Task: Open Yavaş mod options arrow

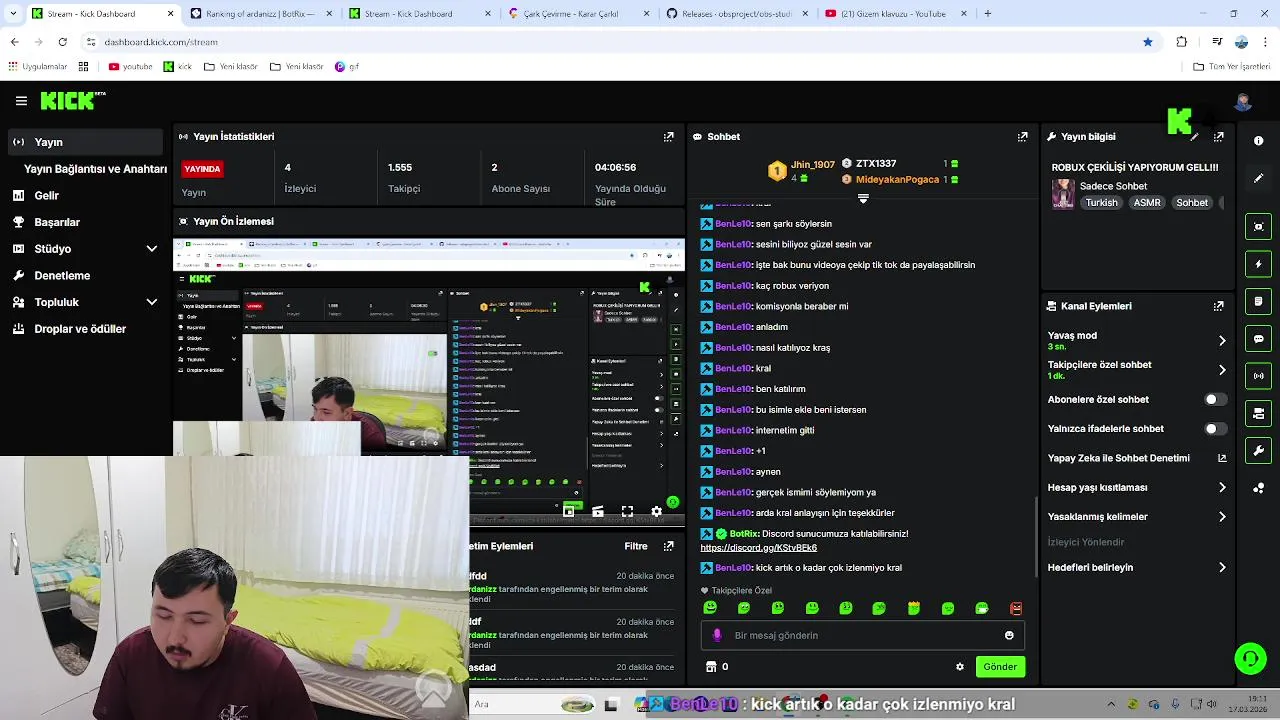Action: coord(1222,341)
